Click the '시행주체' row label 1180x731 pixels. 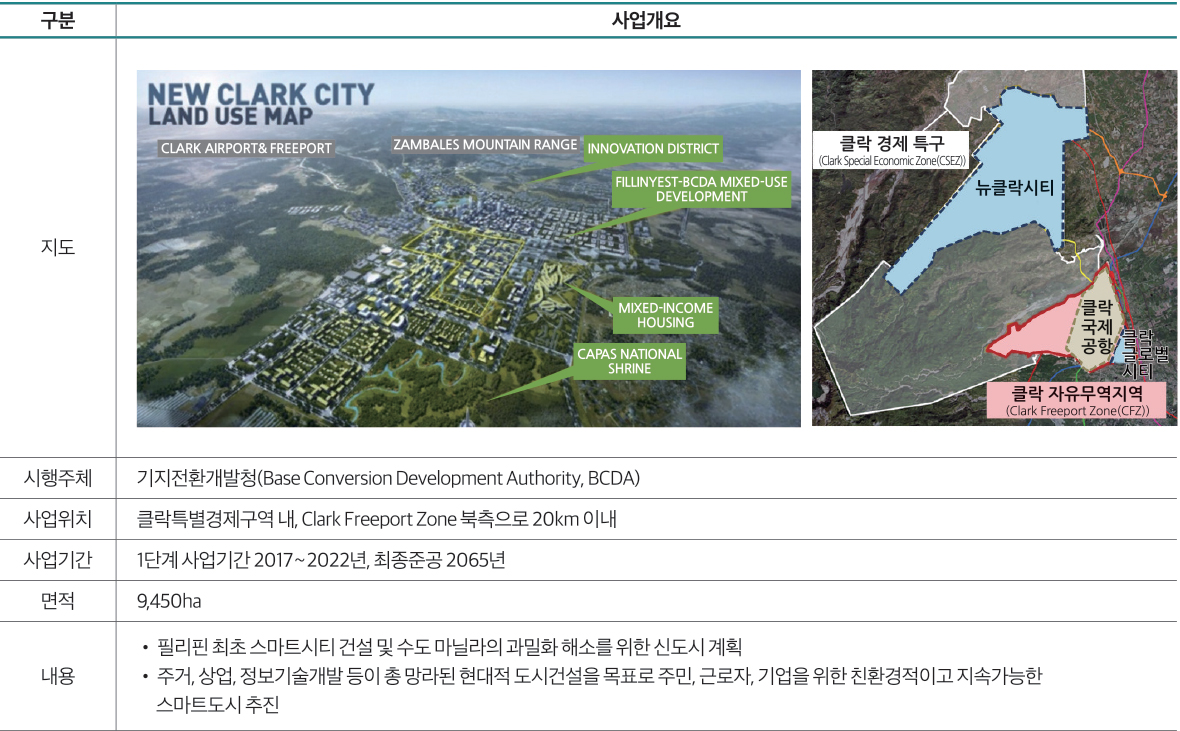(x=58, y=478)
